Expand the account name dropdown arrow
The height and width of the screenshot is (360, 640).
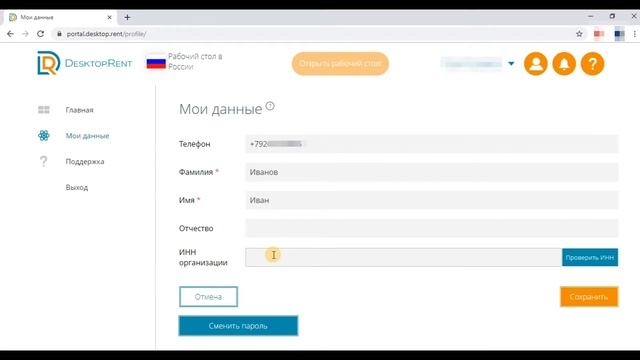[511, 64]
